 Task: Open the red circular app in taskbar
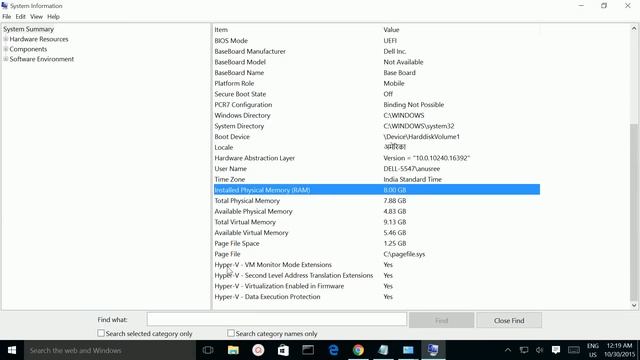[x=258, y=350]
